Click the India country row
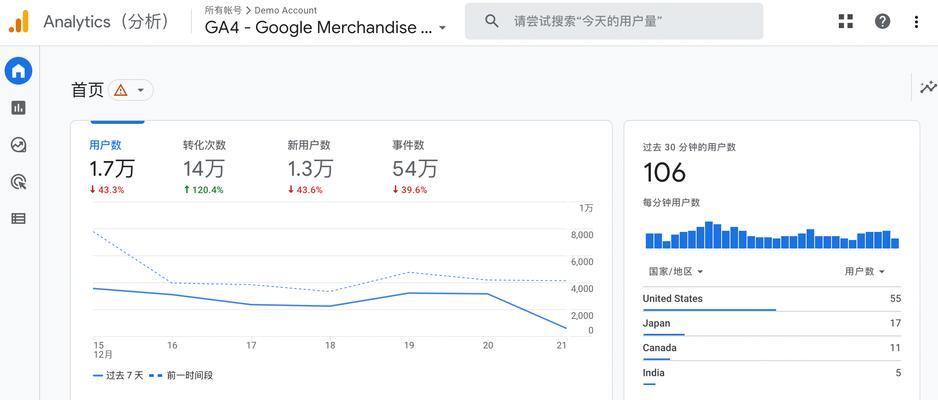This screenshot has width=938, height=400. pyautogui.click(x=772, y=373)
